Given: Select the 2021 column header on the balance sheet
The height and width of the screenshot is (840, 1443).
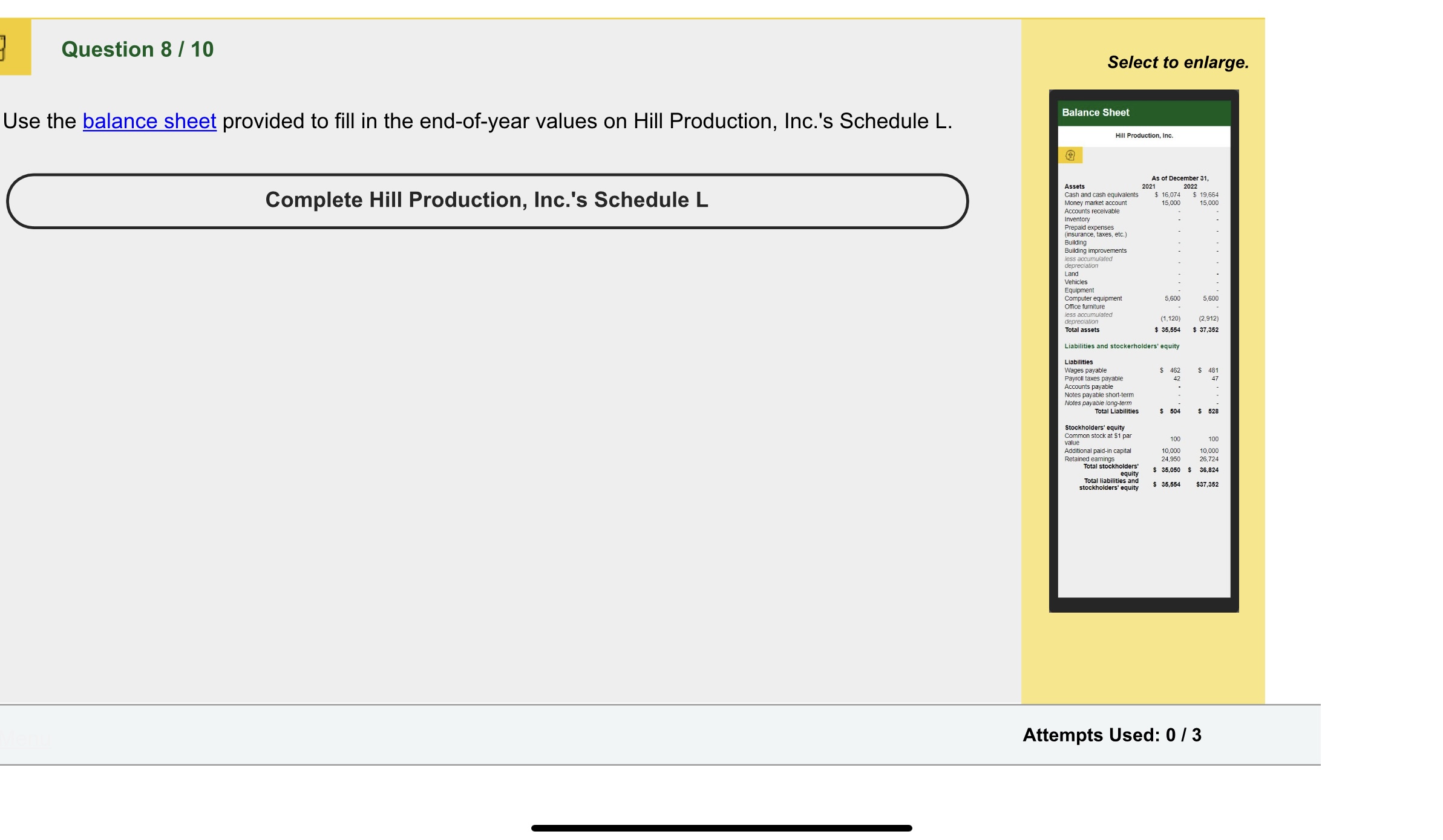Looking at the screenshot, I should coord(1148,186).
